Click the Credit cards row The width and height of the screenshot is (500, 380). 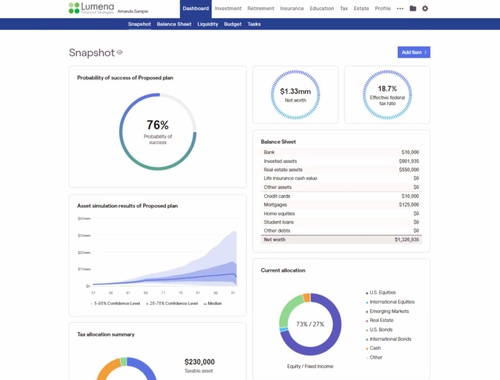(341, 196)
